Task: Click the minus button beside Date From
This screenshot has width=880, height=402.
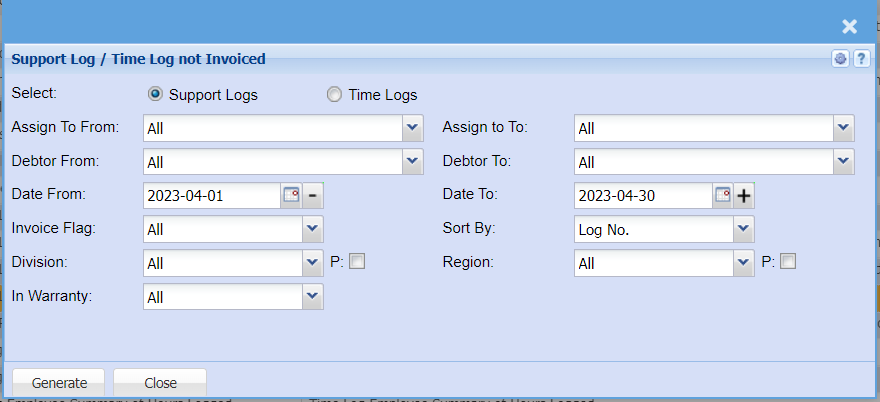Action: click(313, 196)
